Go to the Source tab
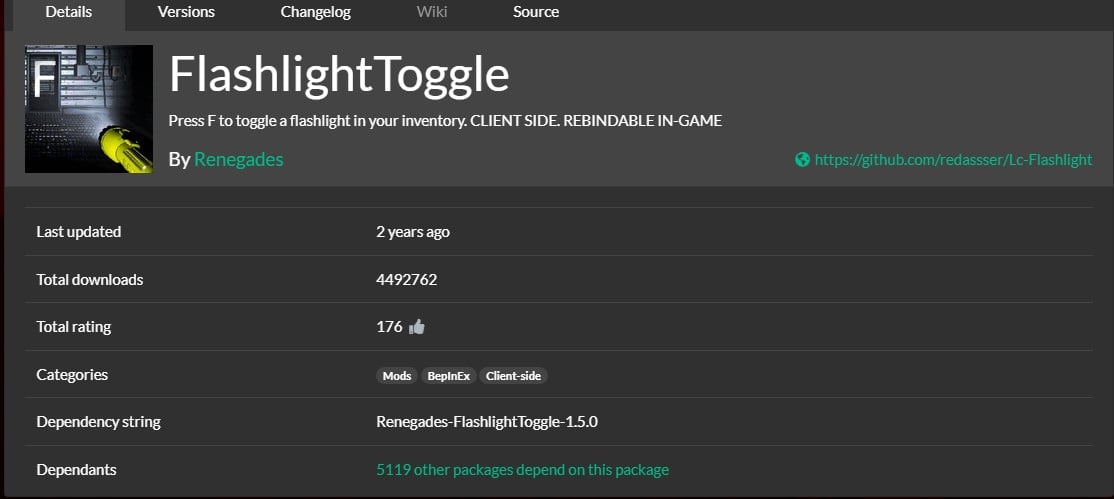Image resolution: width=1114 pixels, height=499 pixels. click(536, 12)
